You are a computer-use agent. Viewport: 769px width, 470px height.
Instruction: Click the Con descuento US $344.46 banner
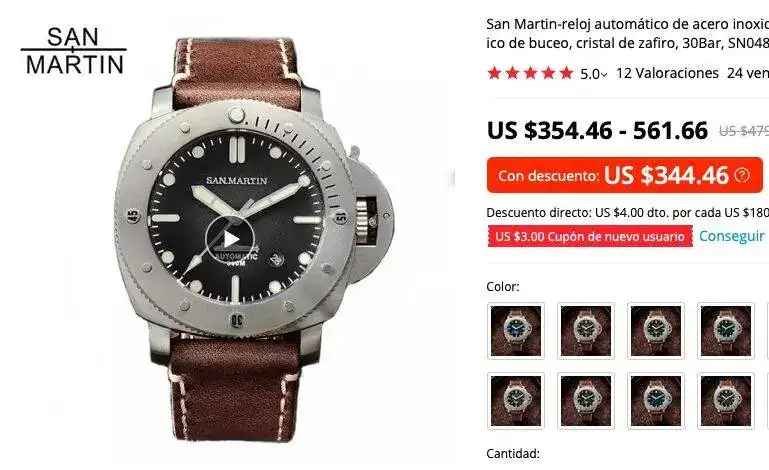tap(624, 175)
